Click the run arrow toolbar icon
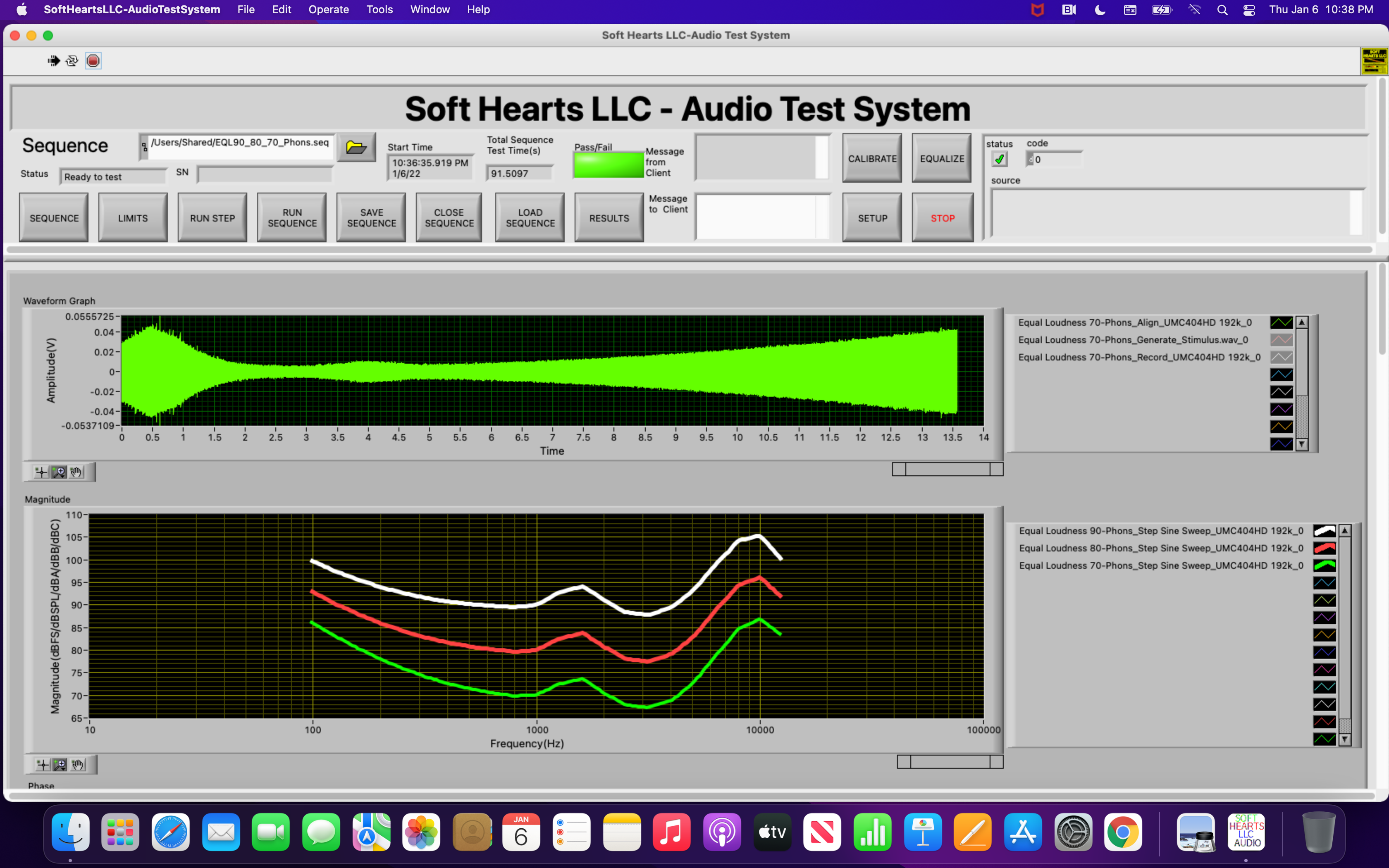1389x868 pixels. pyautogui.click(x=53, y=61)
